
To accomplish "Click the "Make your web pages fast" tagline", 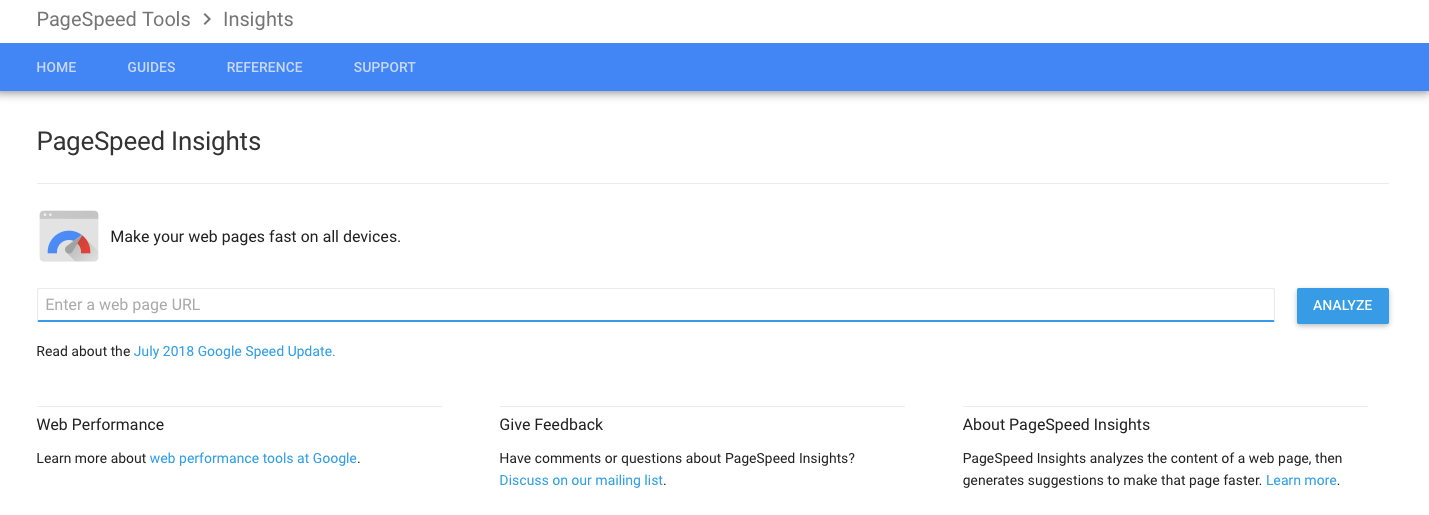I will pos(255,238).
